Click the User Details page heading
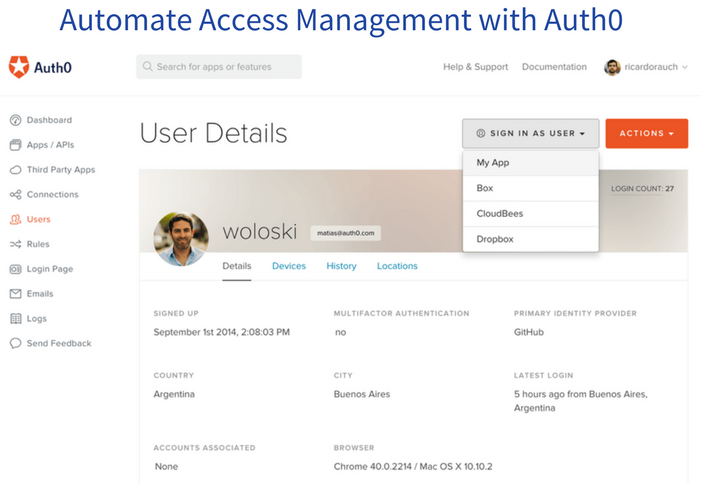The height and width of the screenshot is (484, 701). pos(213,133)
